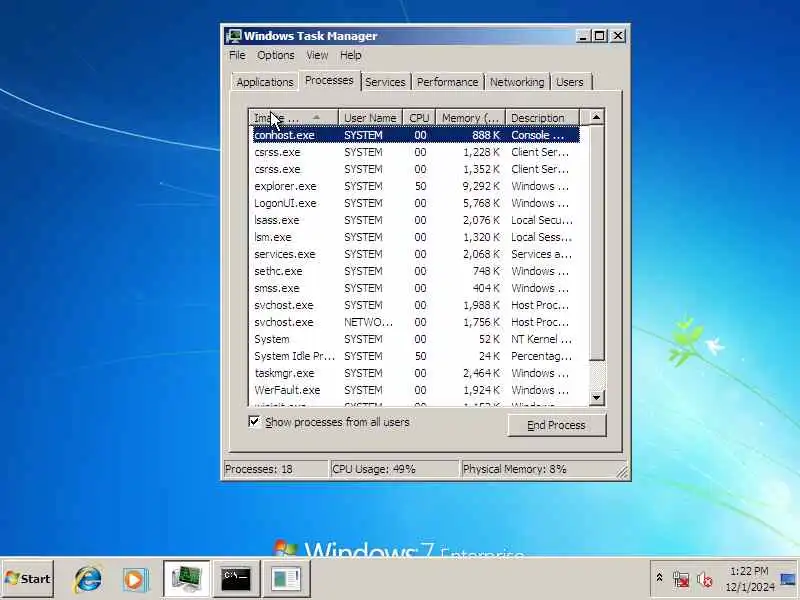Sort by User Name column header
Image resolution: width=800 pixels, height=600 pixels.
(x=370, y=117)
